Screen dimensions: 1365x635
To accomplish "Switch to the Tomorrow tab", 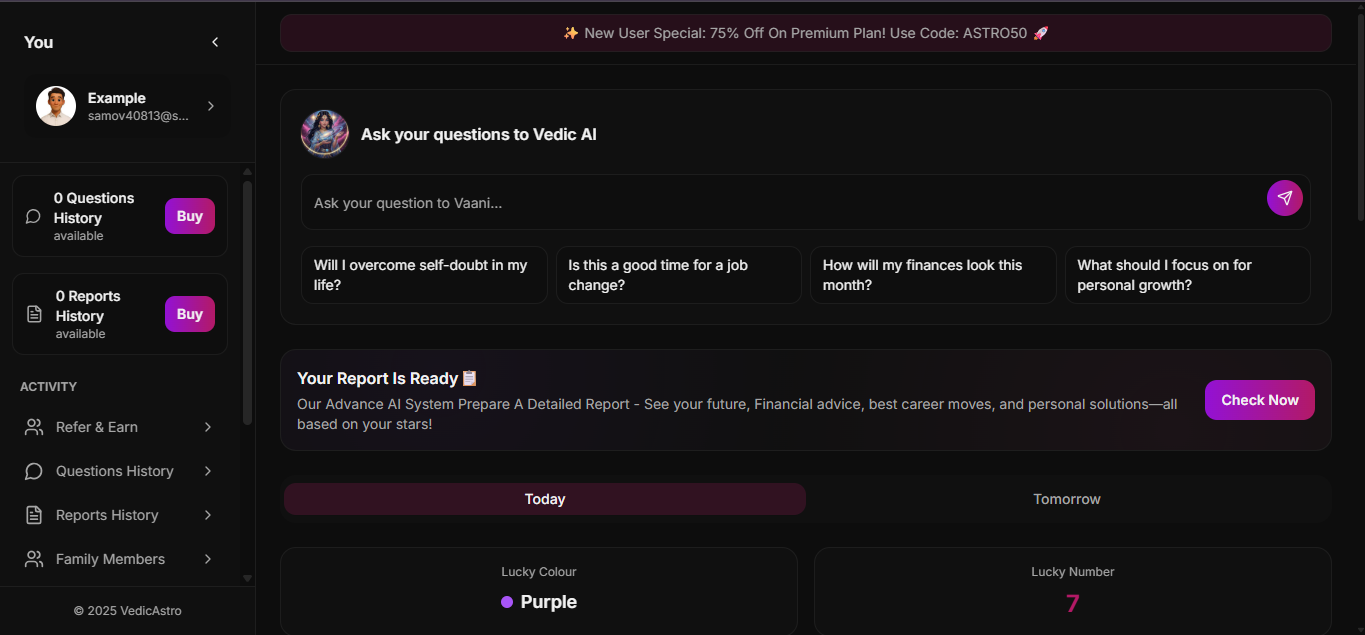I will [x=1066, y=498].
